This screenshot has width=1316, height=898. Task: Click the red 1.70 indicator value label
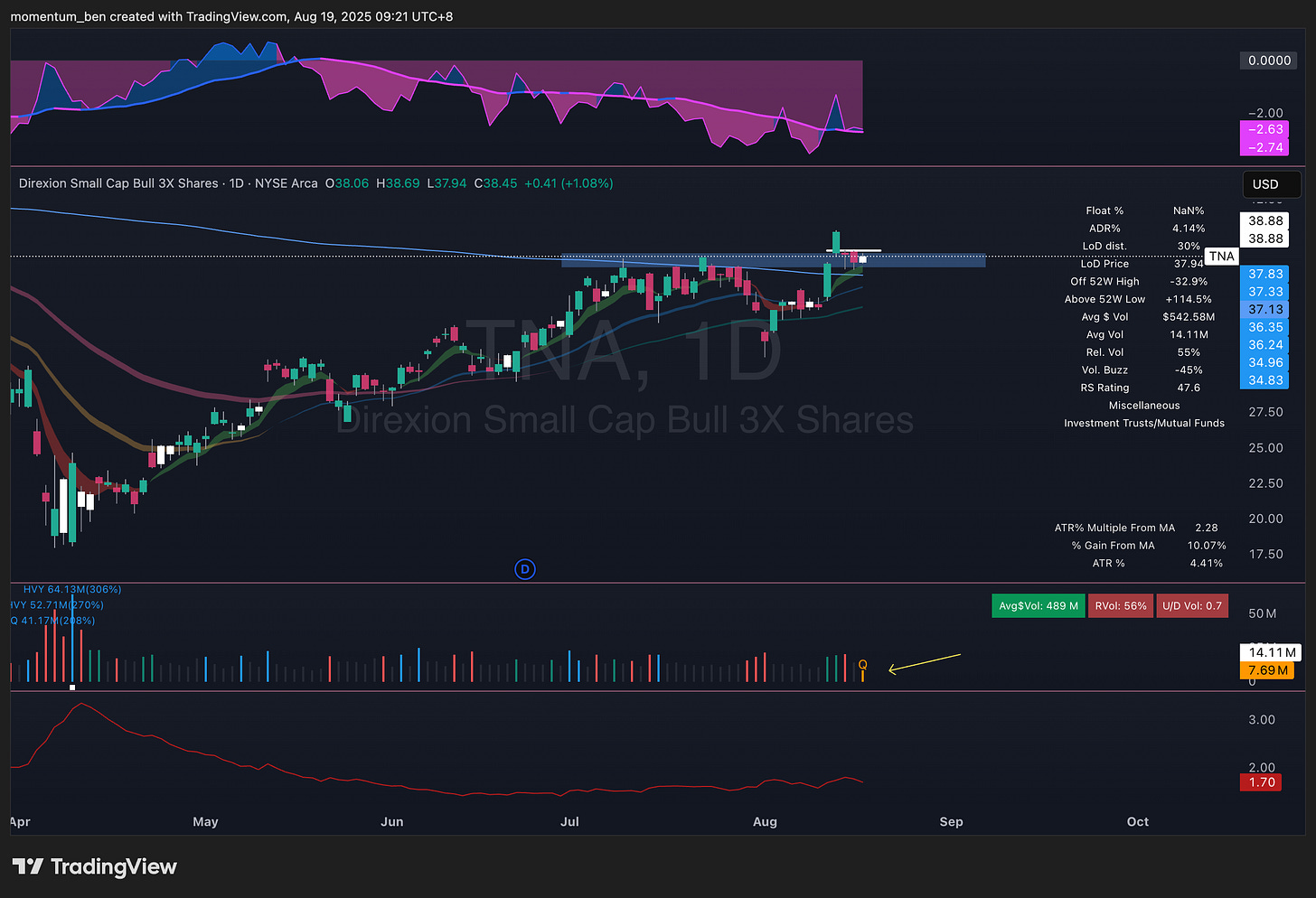point(1262,782)
